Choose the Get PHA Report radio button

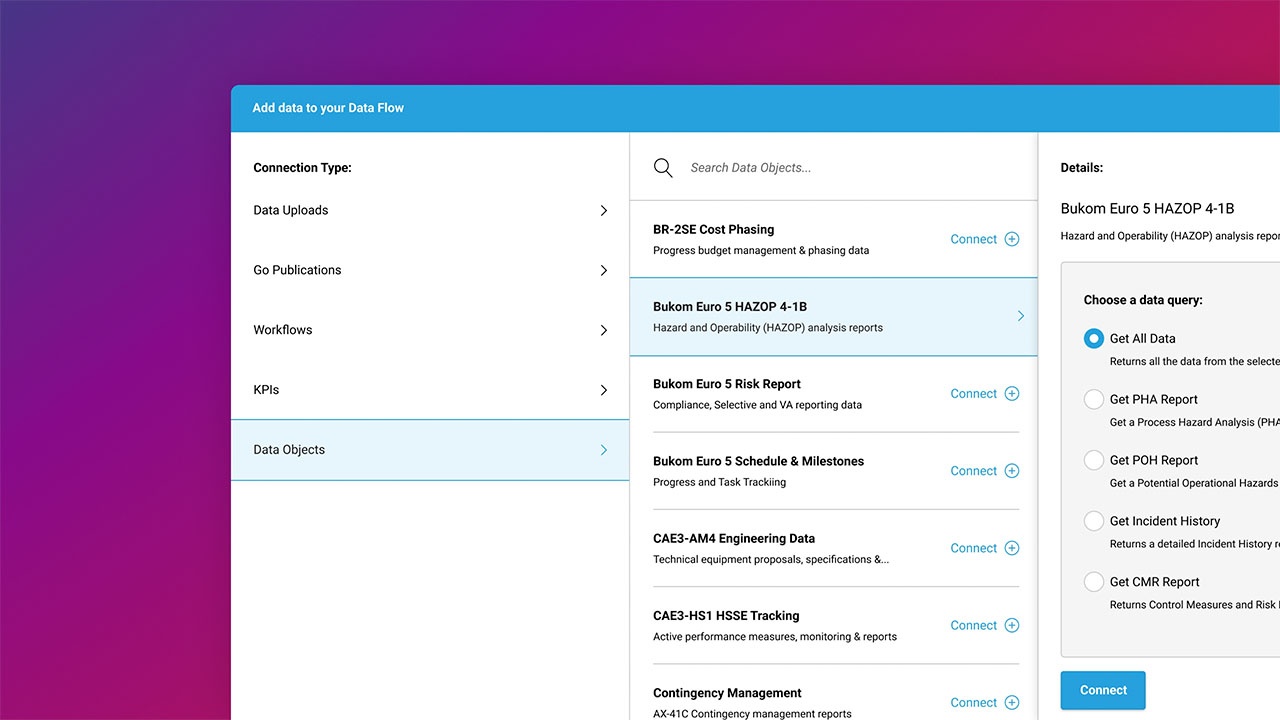1094,399
